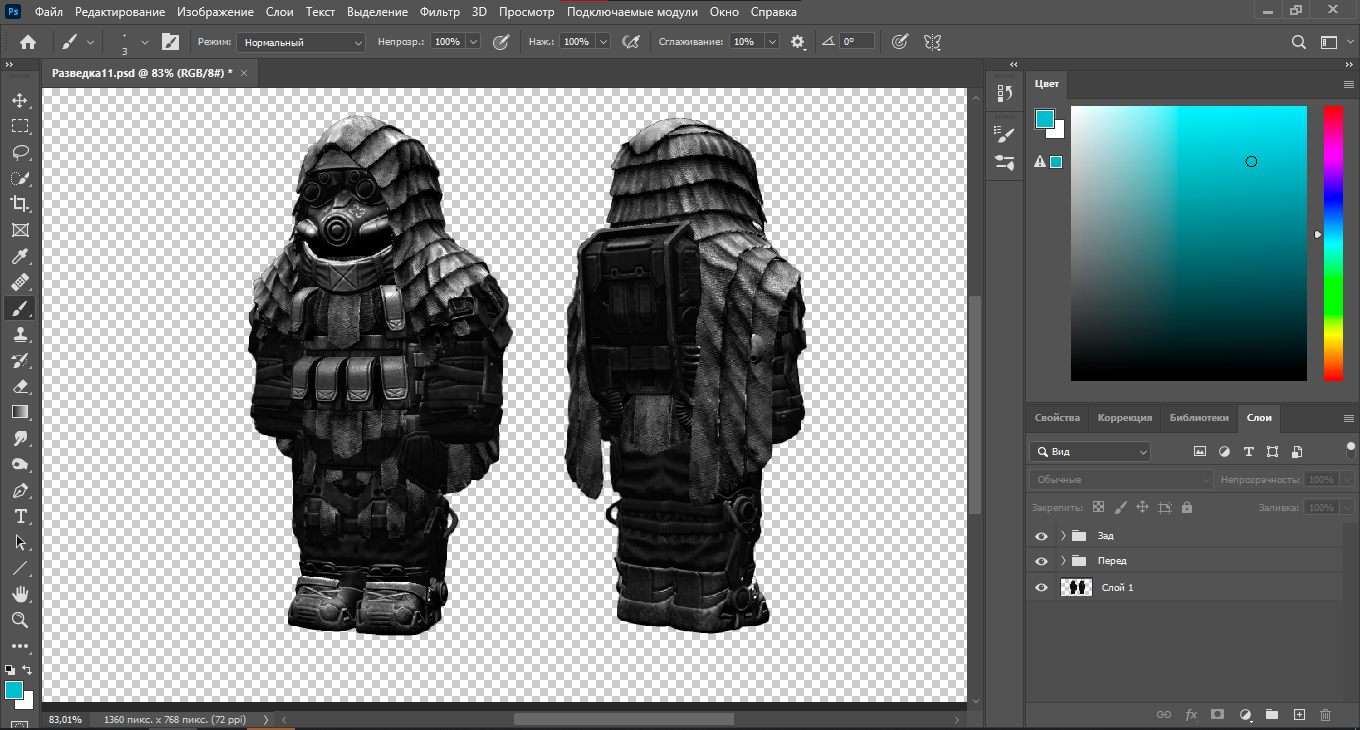Screen dimensions: 1360x730
Task: Expand the Зад layer group
Action: click(x=1063, y=536)
